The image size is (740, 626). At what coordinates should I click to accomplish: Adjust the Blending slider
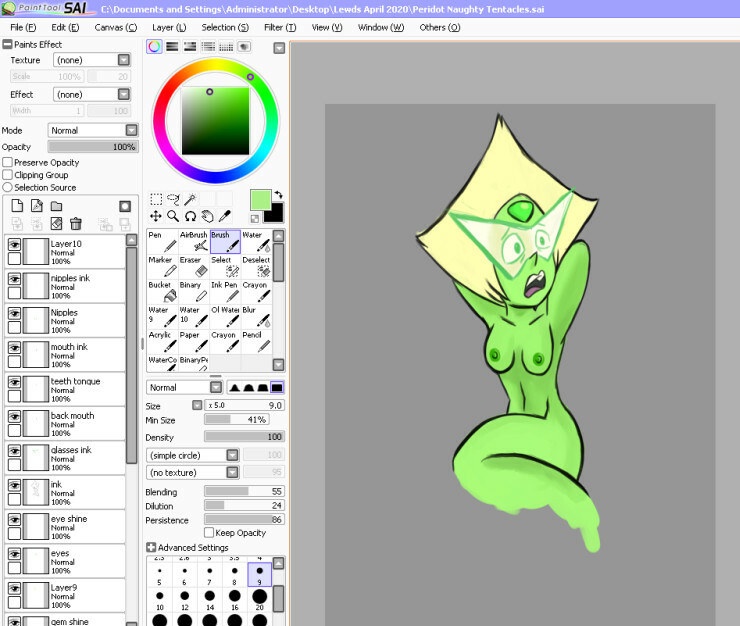(x=244, y=491)
